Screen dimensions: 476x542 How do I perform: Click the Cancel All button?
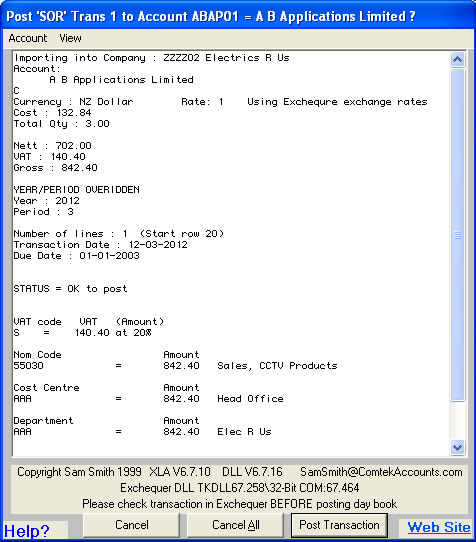236,525
